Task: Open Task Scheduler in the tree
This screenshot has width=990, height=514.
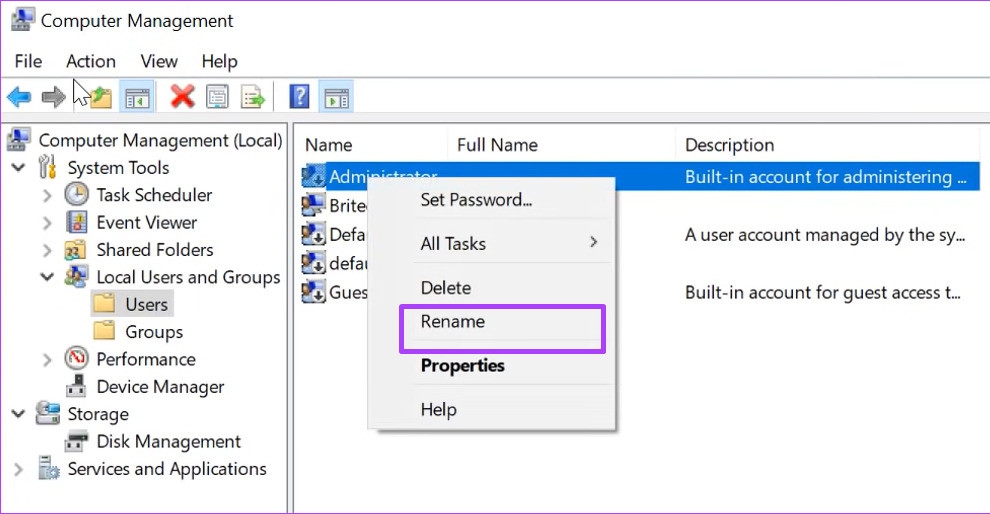Action: (x=153, y=195)
